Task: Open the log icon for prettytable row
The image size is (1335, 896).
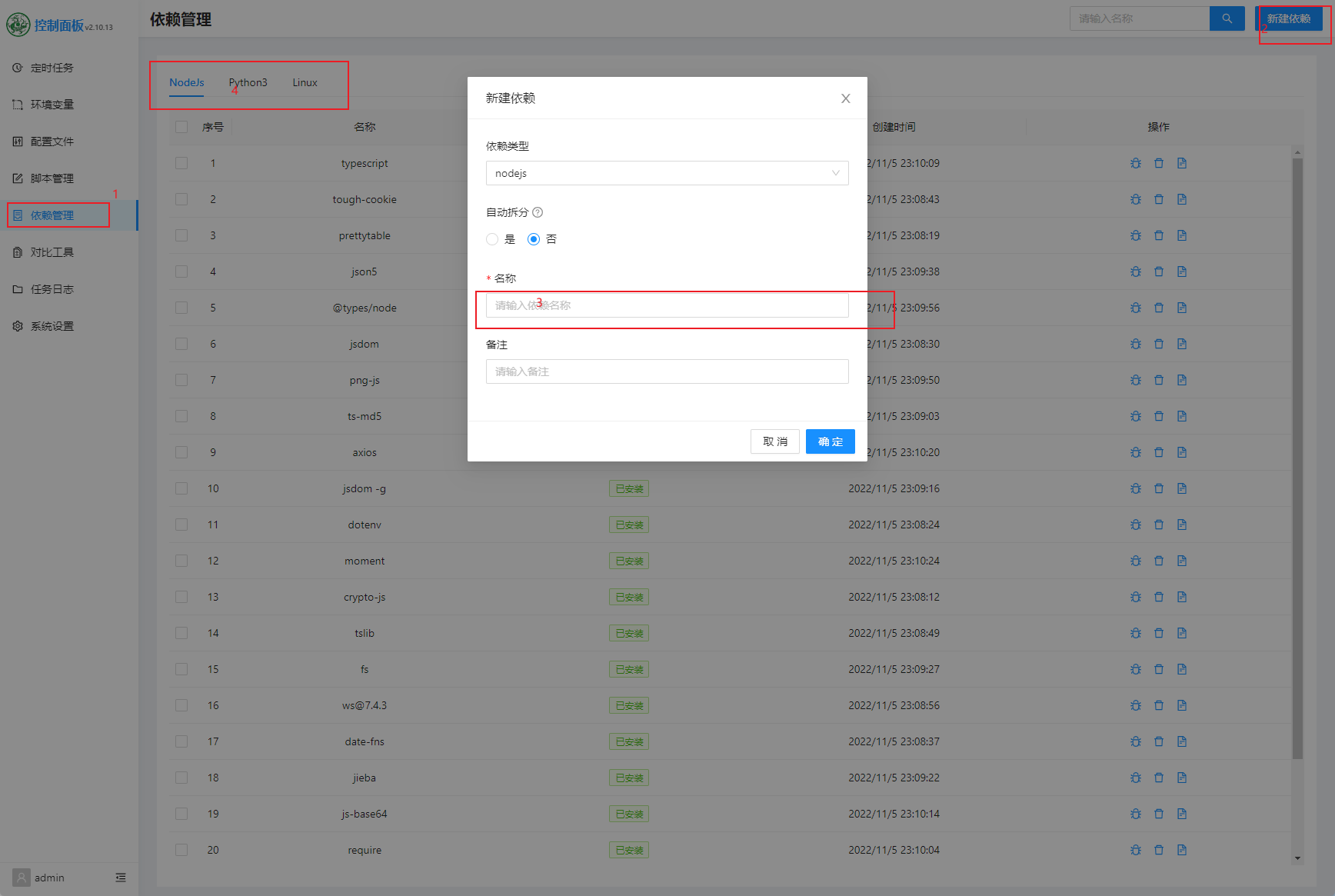Action: (x=1182, y=235)
